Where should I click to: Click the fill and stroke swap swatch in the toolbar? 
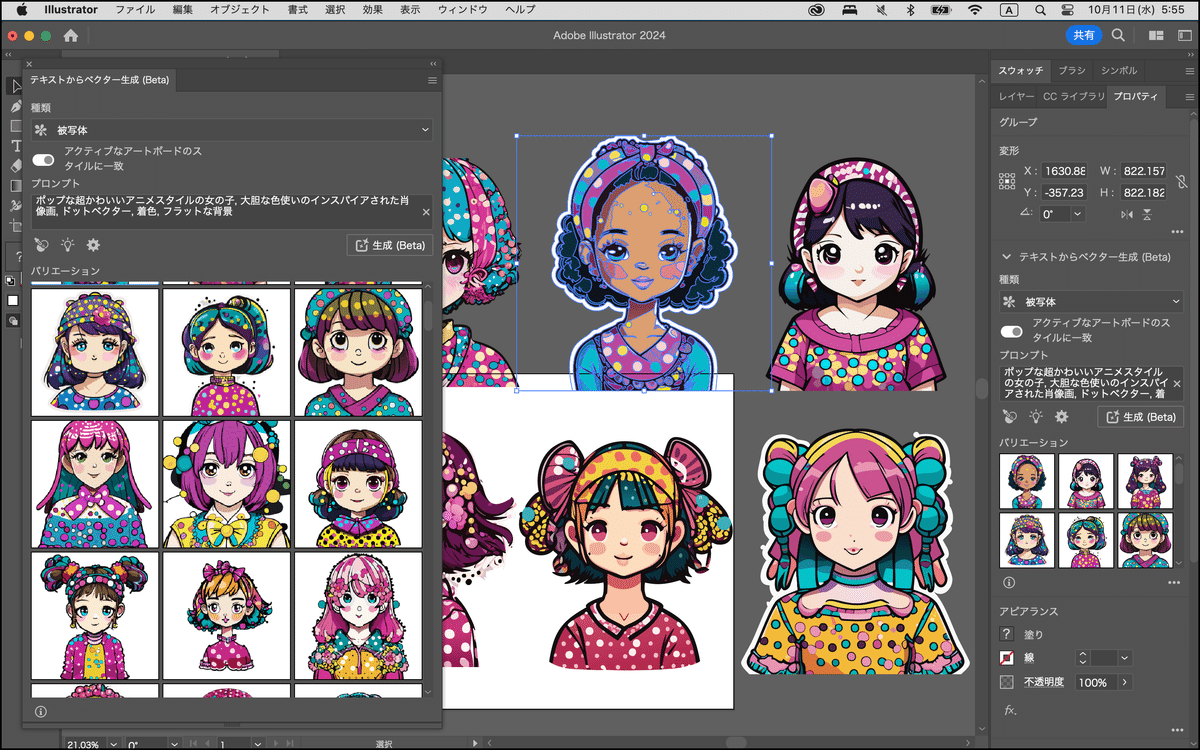point(11,281)
